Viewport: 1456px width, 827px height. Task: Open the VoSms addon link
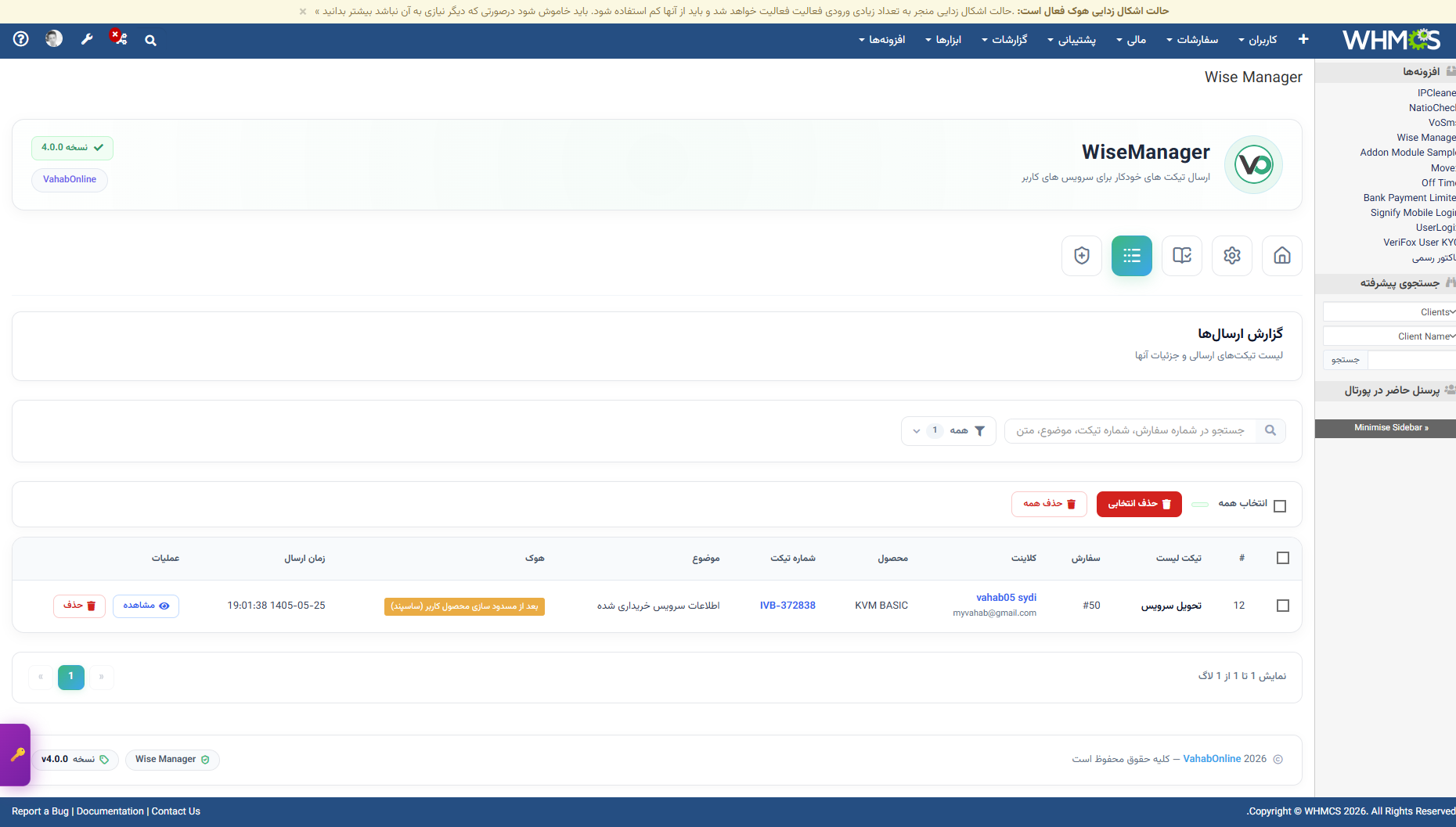coord(1442,123)
